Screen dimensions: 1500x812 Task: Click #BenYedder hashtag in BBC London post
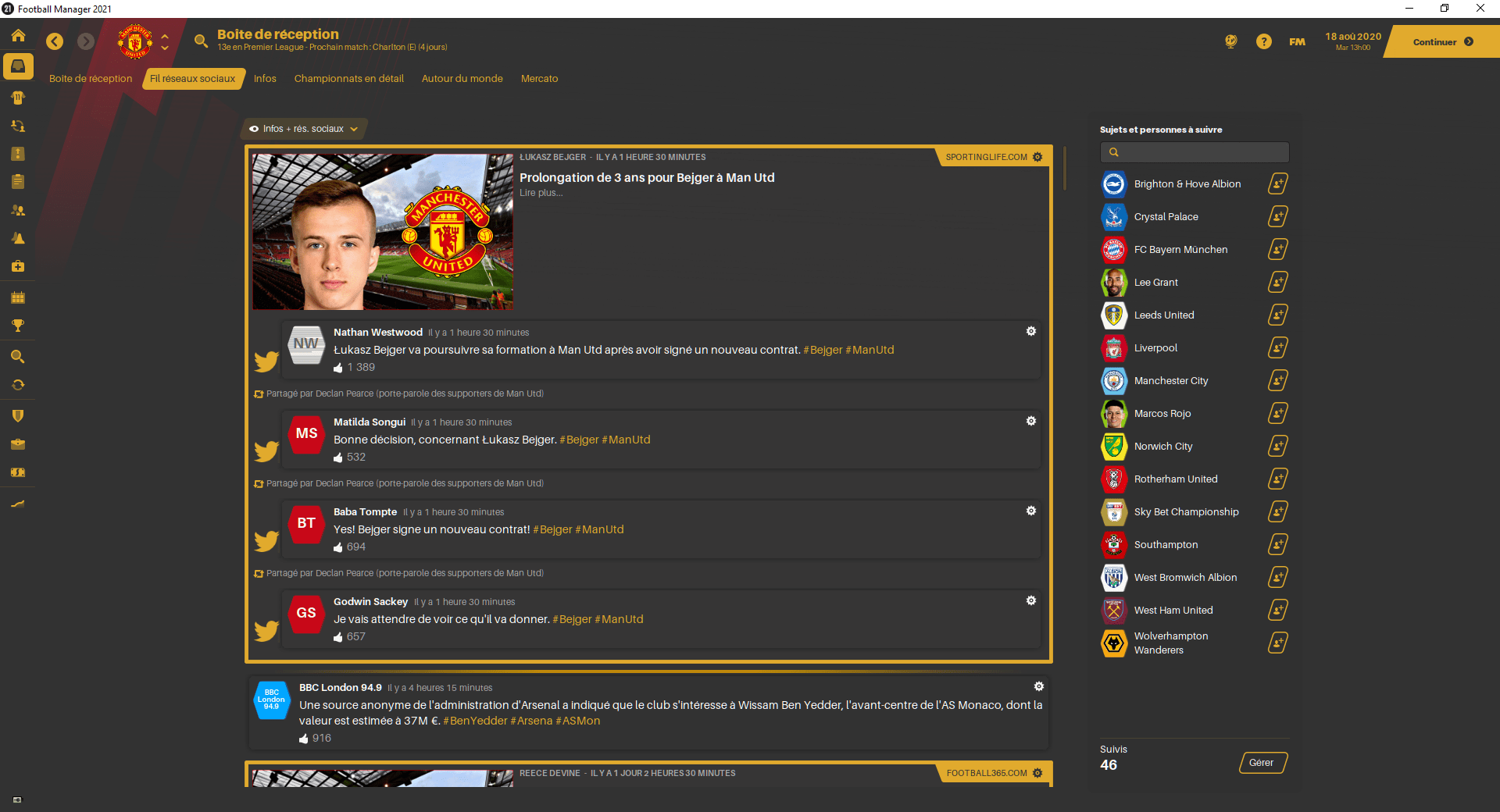click(x=475, y=721)
